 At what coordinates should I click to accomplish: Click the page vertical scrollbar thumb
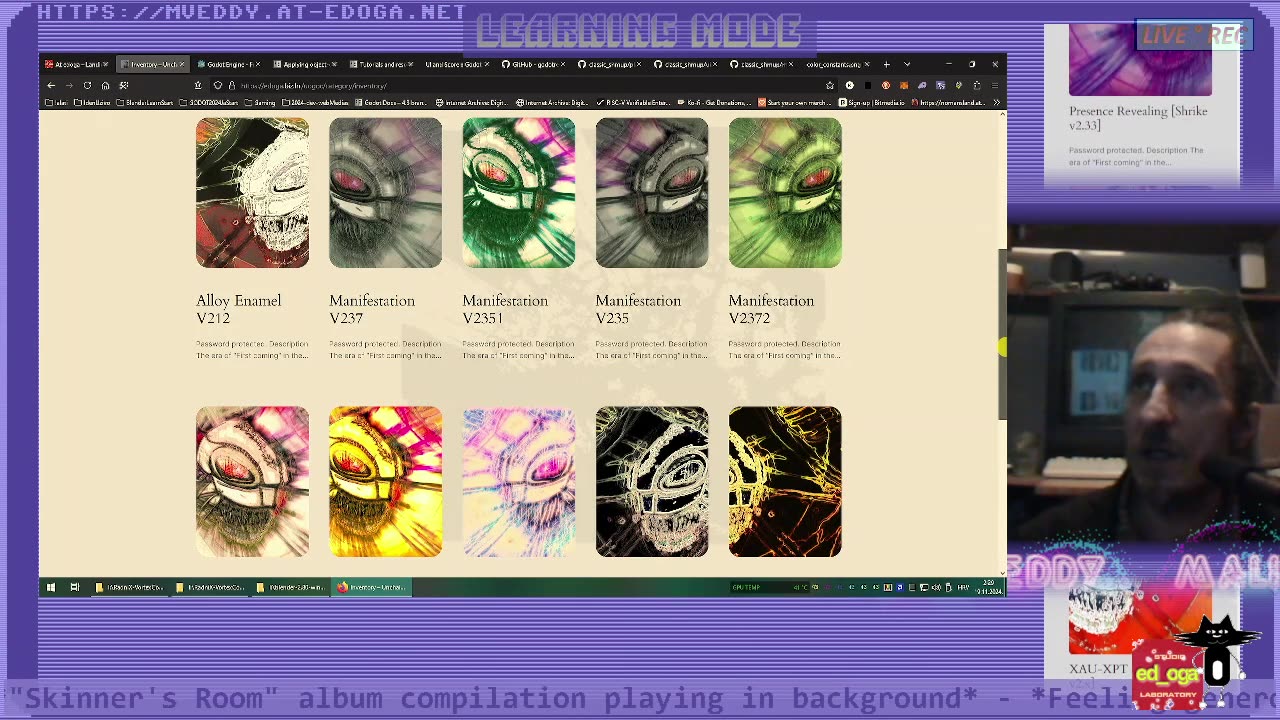pyautogui.click(x=1002, y=333)
